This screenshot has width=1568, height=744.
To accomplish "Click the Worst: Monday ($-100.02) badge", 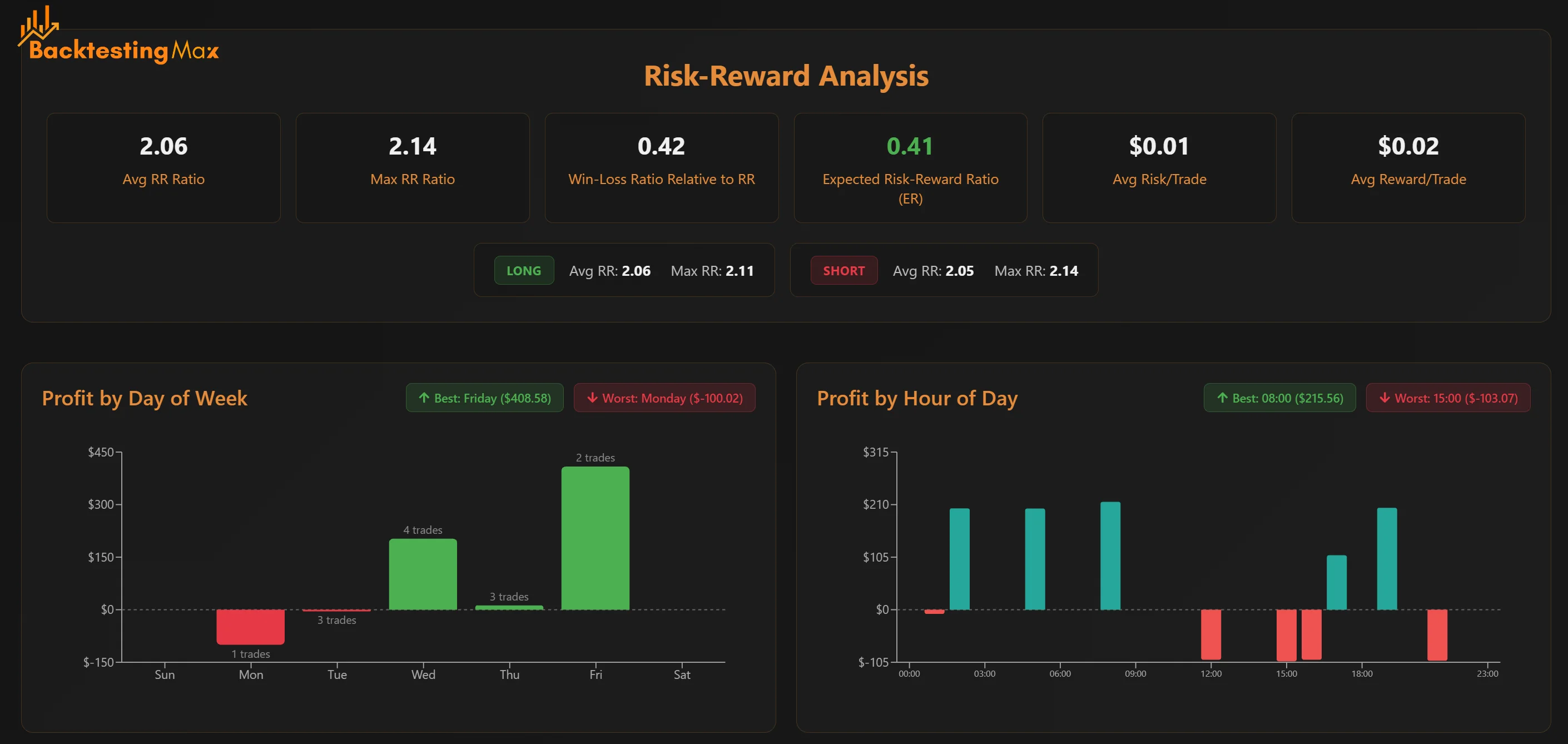I will coord(664,398).
